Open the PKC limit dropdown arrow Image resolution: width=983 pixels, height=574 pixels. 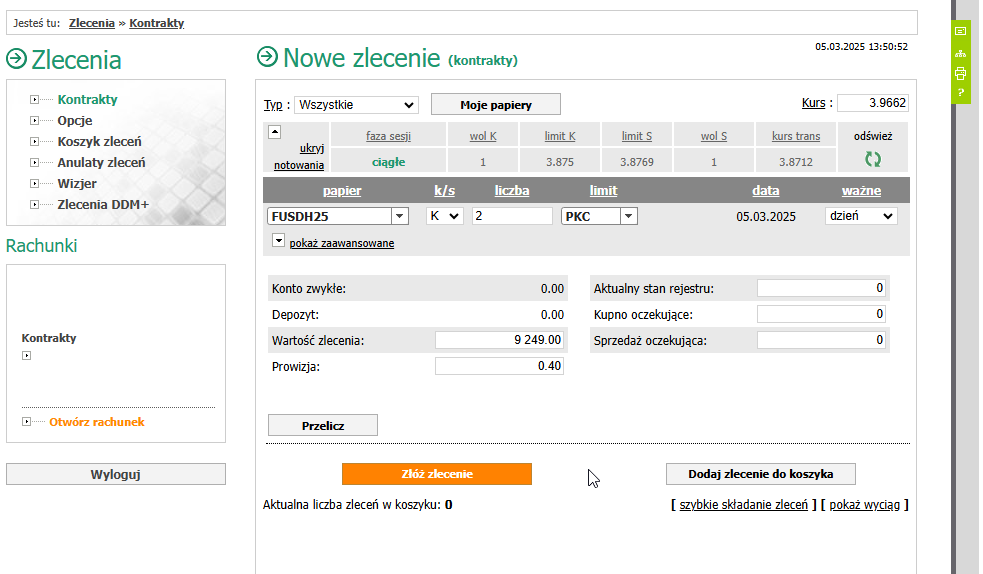(x=629, y=216)
